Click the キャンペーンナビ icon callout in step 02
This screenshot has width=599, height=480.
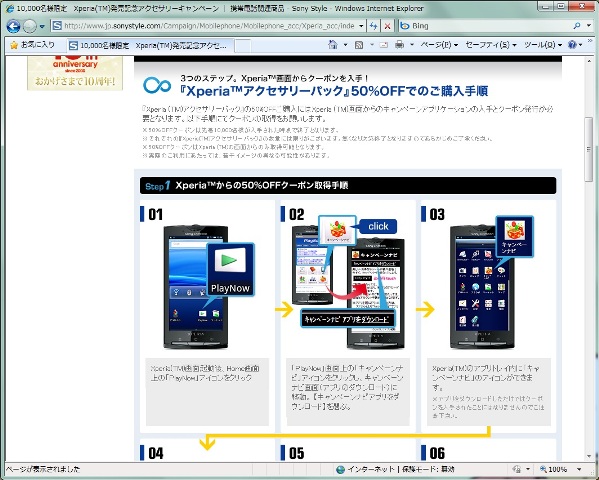337,230
